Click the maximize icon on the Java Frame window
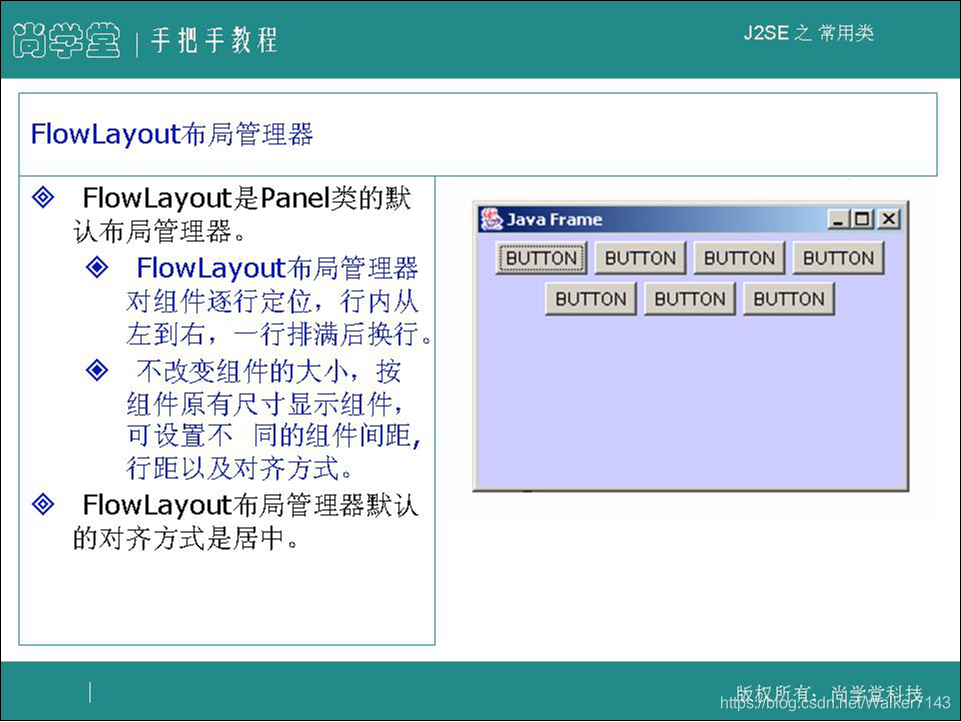 click(862, 218)
